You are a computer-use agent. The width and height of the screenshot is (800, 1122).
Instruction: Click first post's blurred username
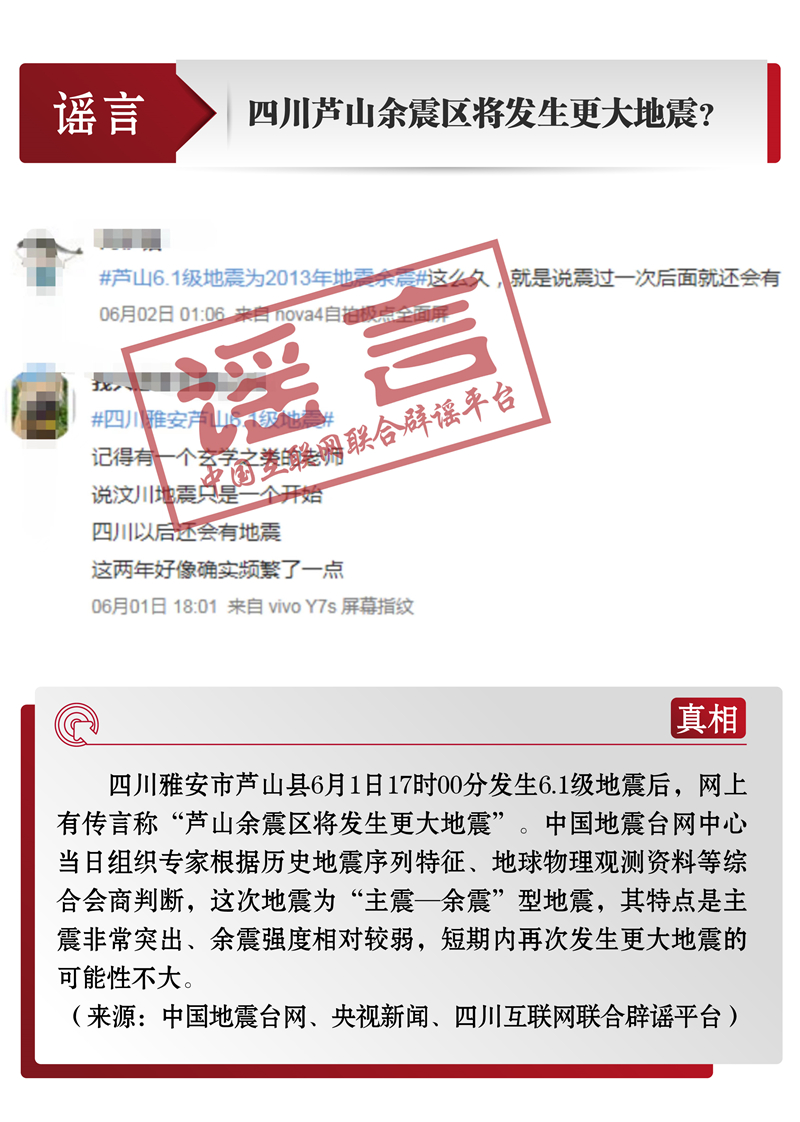click(x=131, y=240)
